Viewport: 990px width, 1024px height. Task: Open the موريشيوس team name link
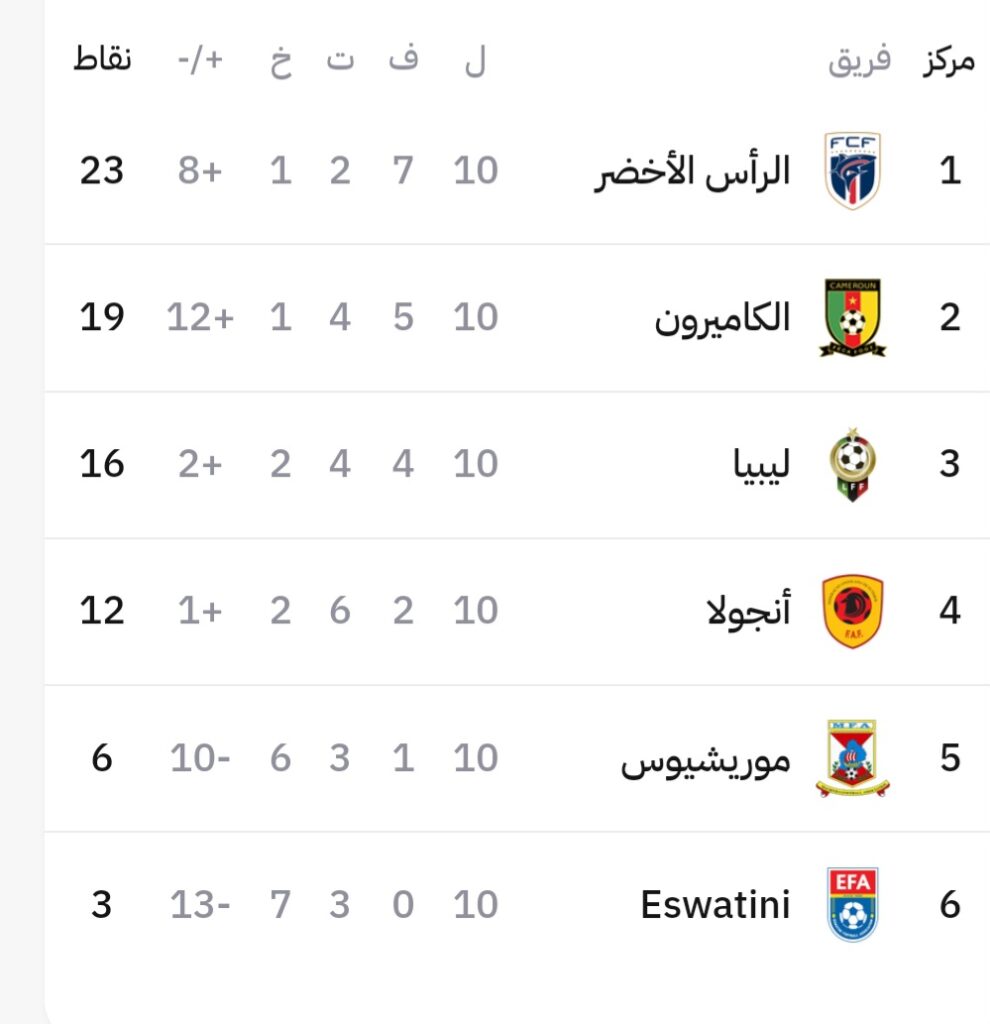pos(705,759)
